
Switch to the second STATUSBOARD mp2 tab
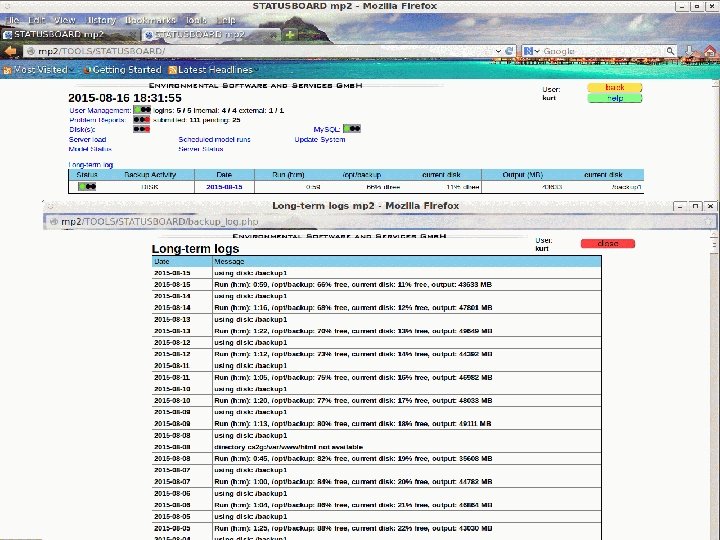(x=210, y=34)
